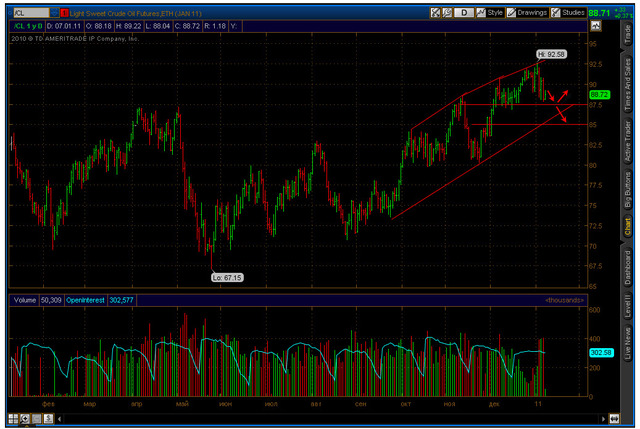Image resolution: width=640 pixels, height=429 pixels.
Task: Click the OpenInterest label in lower panel
Action: pos(85,300)
